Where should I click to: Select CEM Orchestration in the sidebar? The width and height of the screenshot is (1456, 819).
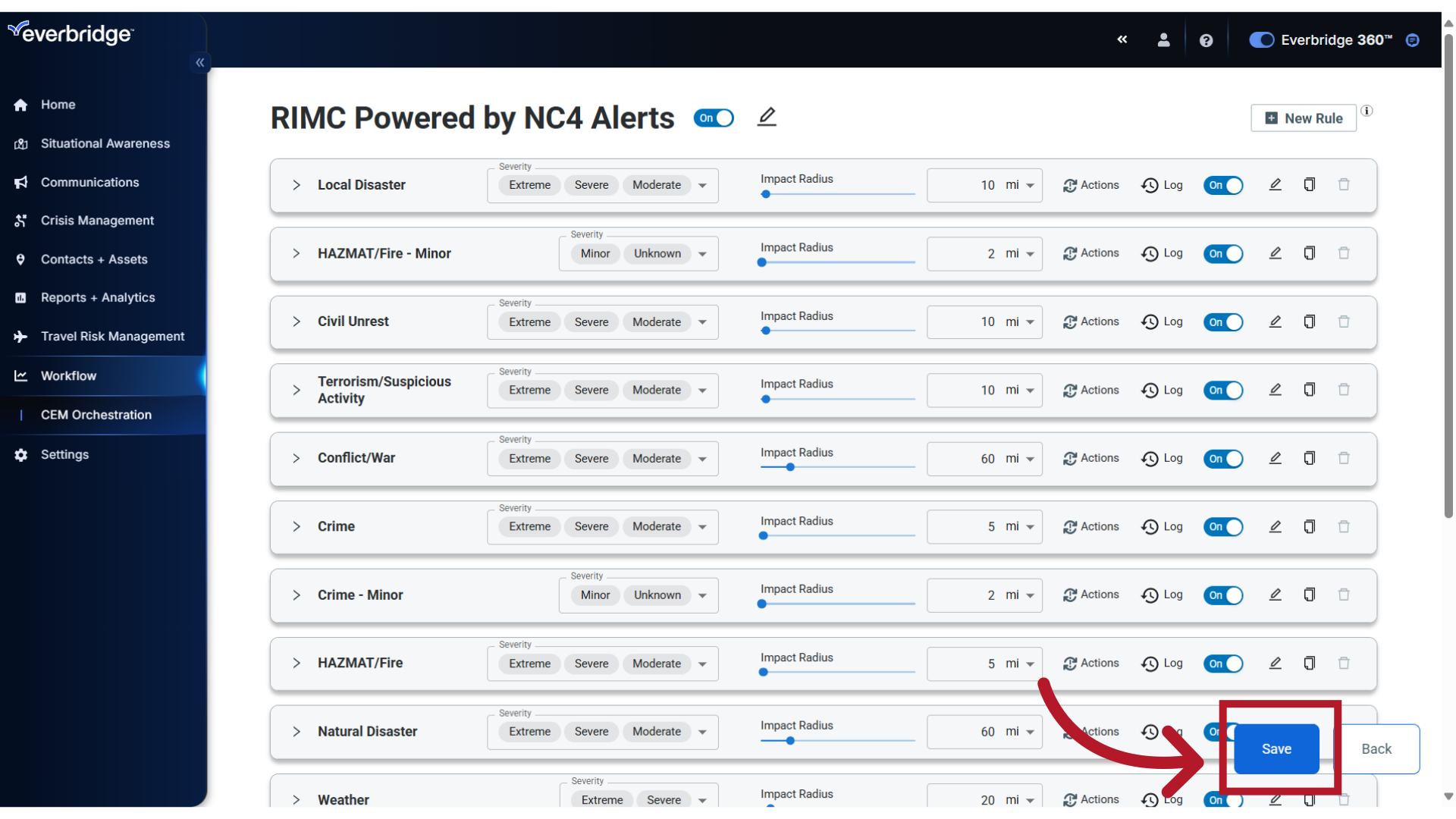[96, 415]
